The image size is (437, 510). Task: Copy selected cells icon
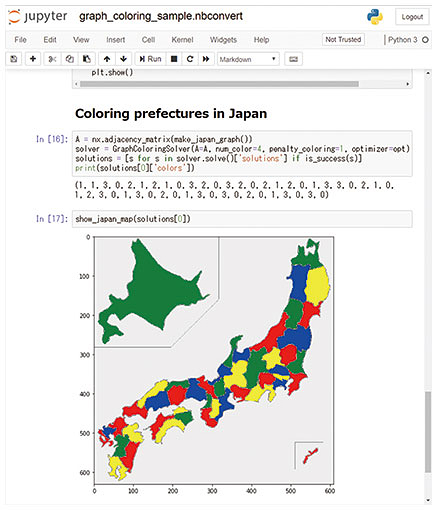coord(70,59)
